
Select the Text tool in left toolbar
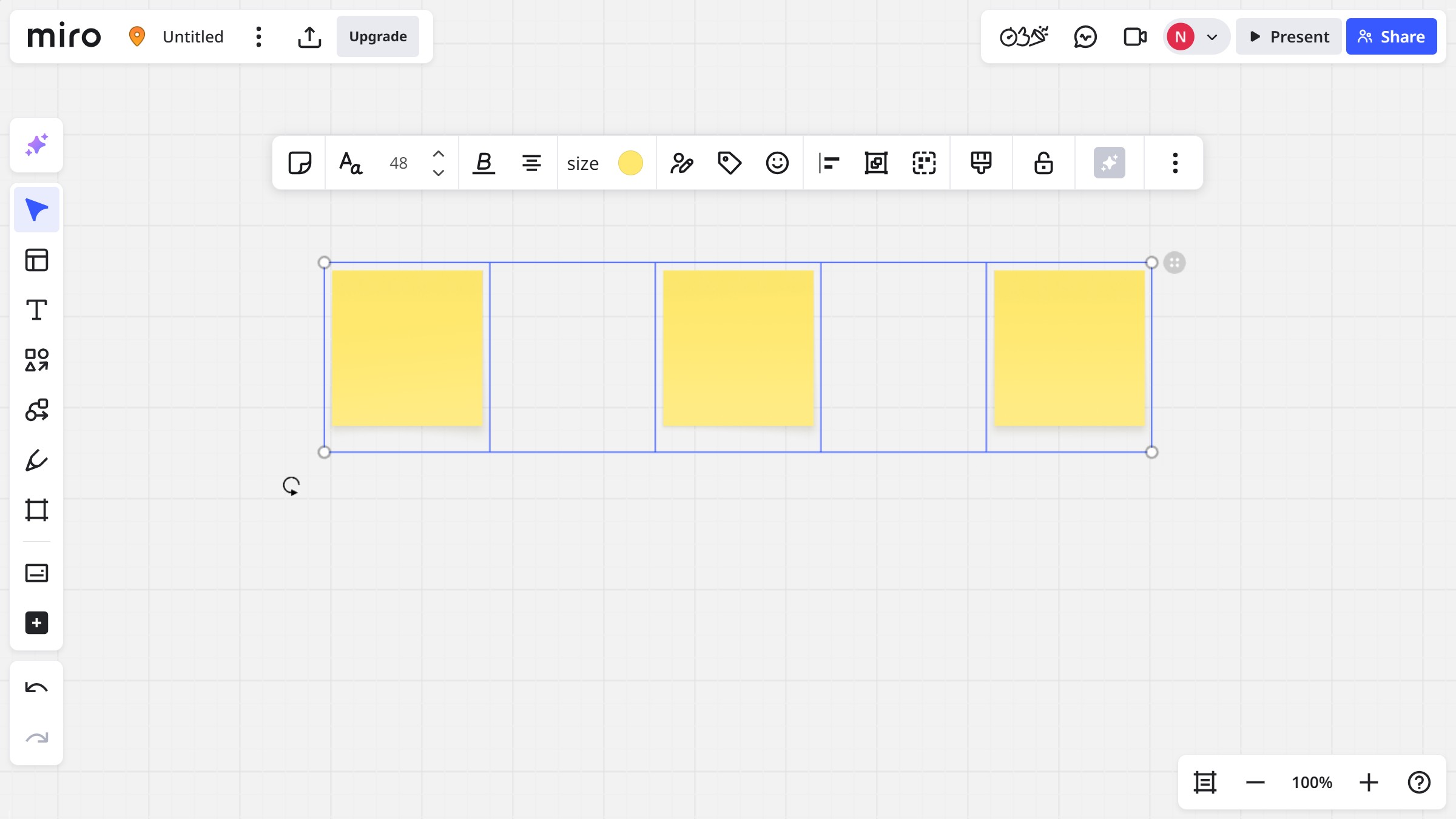click(x=36, y=310)
